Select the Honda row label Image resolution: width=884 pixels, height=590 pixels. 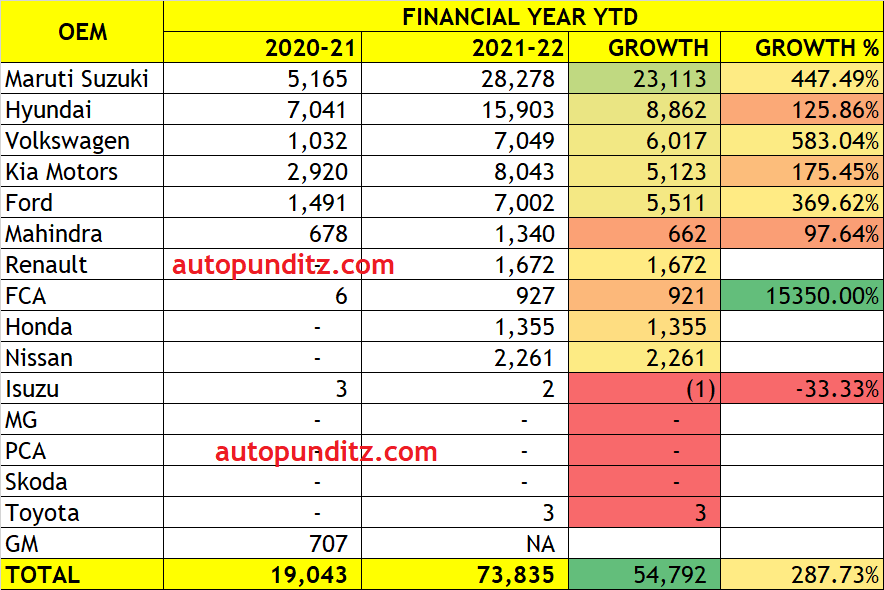(82, 326)
